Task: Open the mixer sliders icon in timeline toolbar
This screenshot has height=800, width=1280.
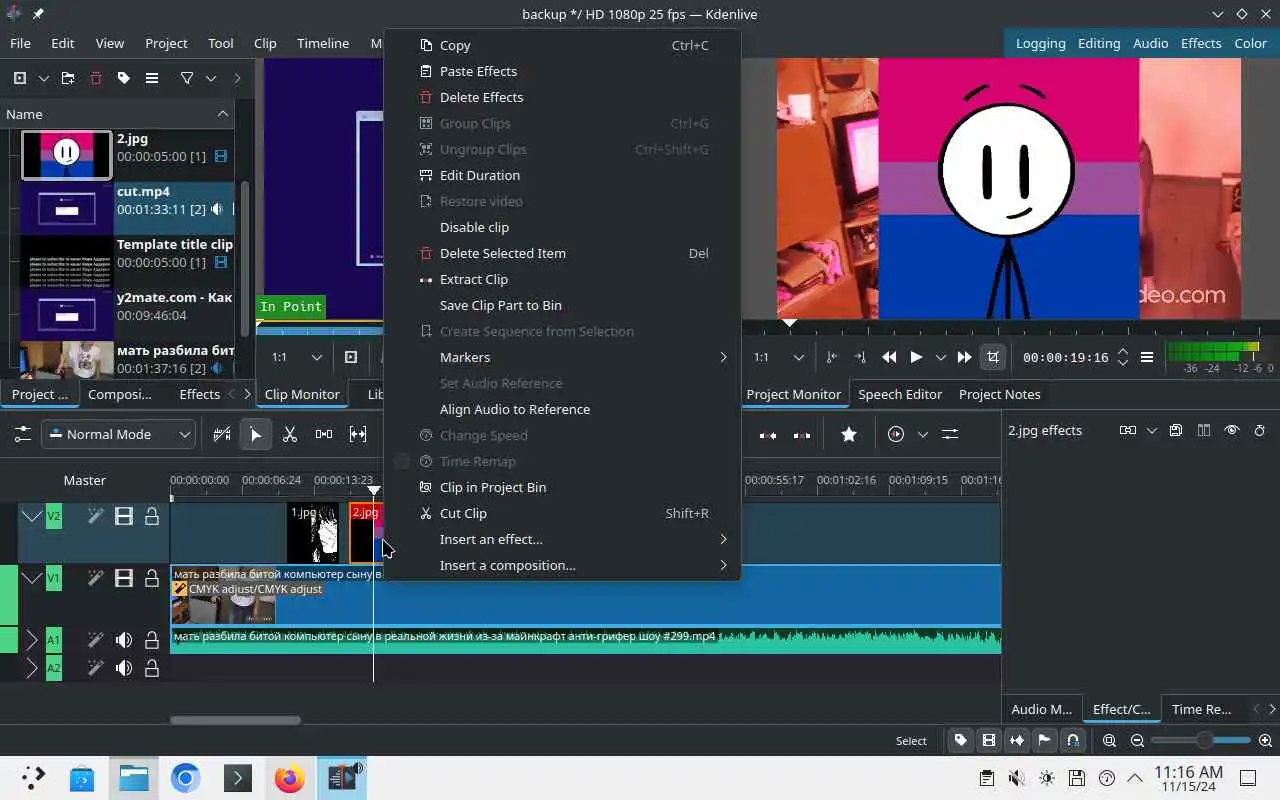Action: pos(950,434)
